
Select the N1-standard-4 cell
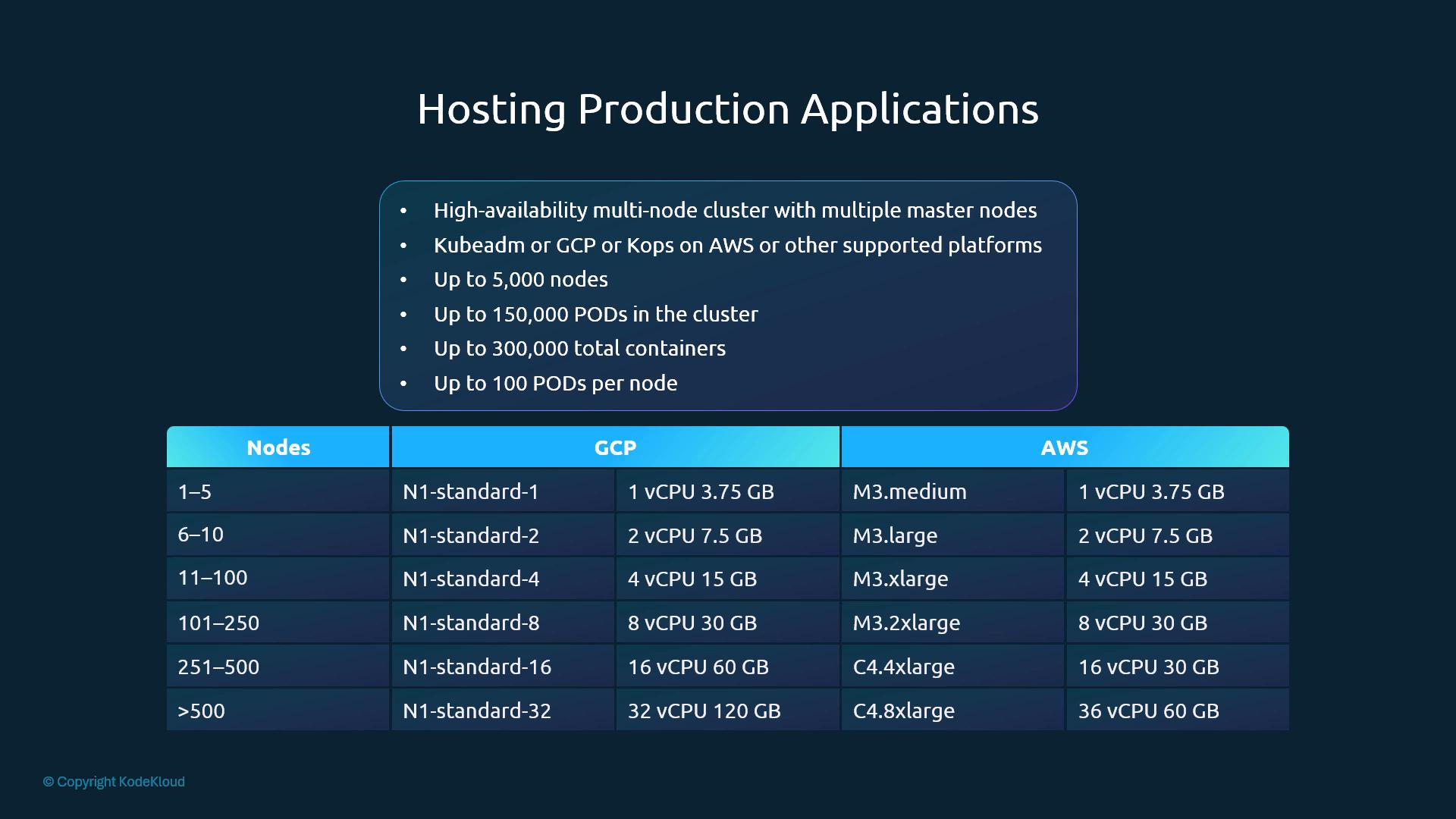click(503, 579)
